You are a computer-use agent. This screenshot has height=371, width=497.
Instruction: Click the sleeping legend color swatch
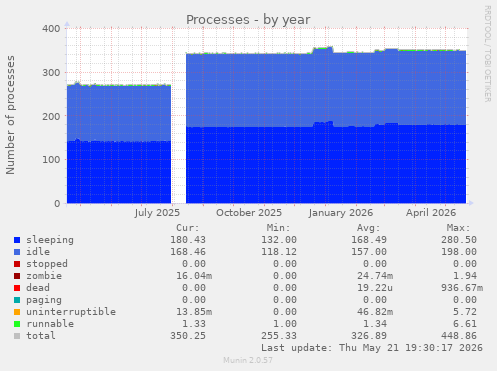point(17,240)
